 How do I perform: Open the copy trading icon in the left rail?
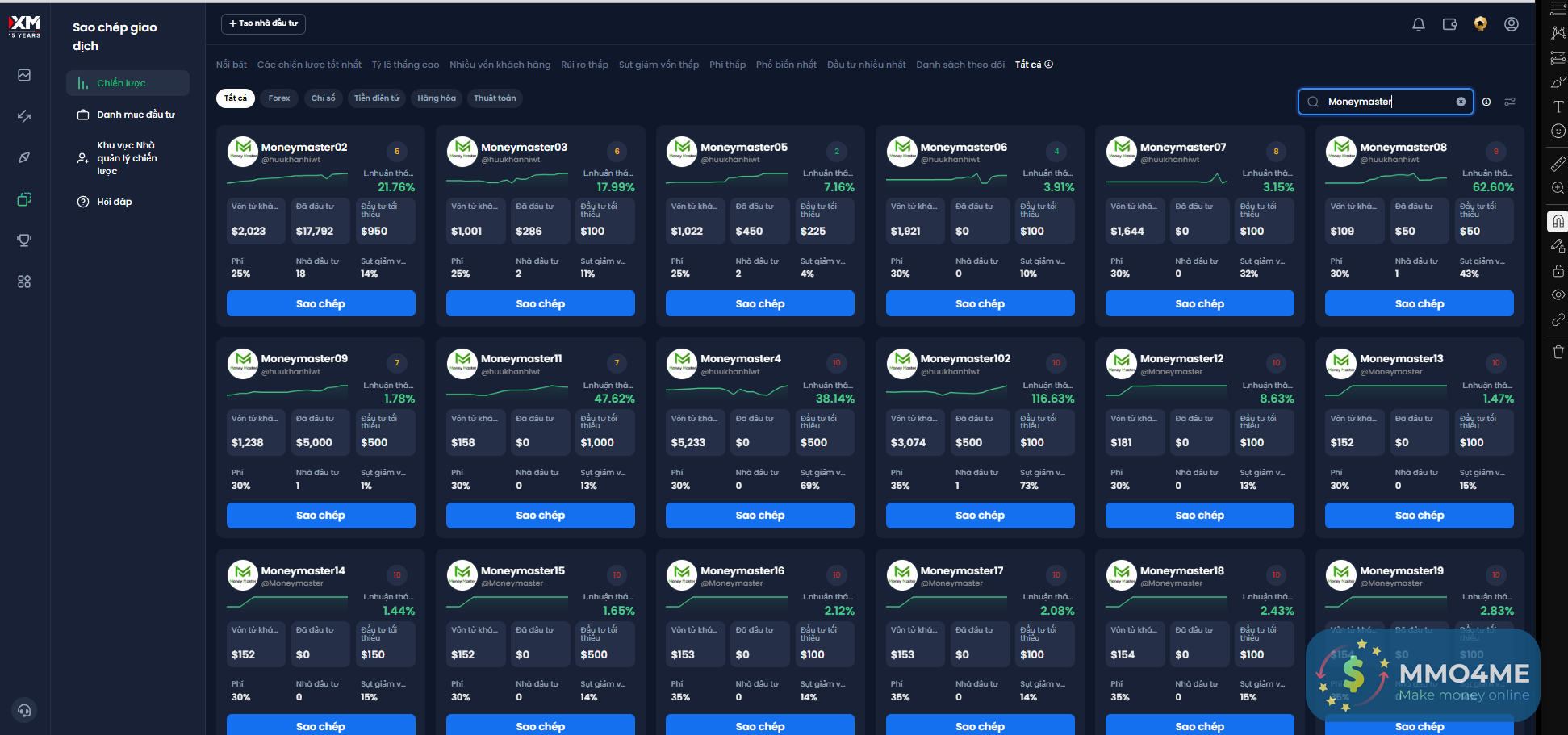point(24,199)
